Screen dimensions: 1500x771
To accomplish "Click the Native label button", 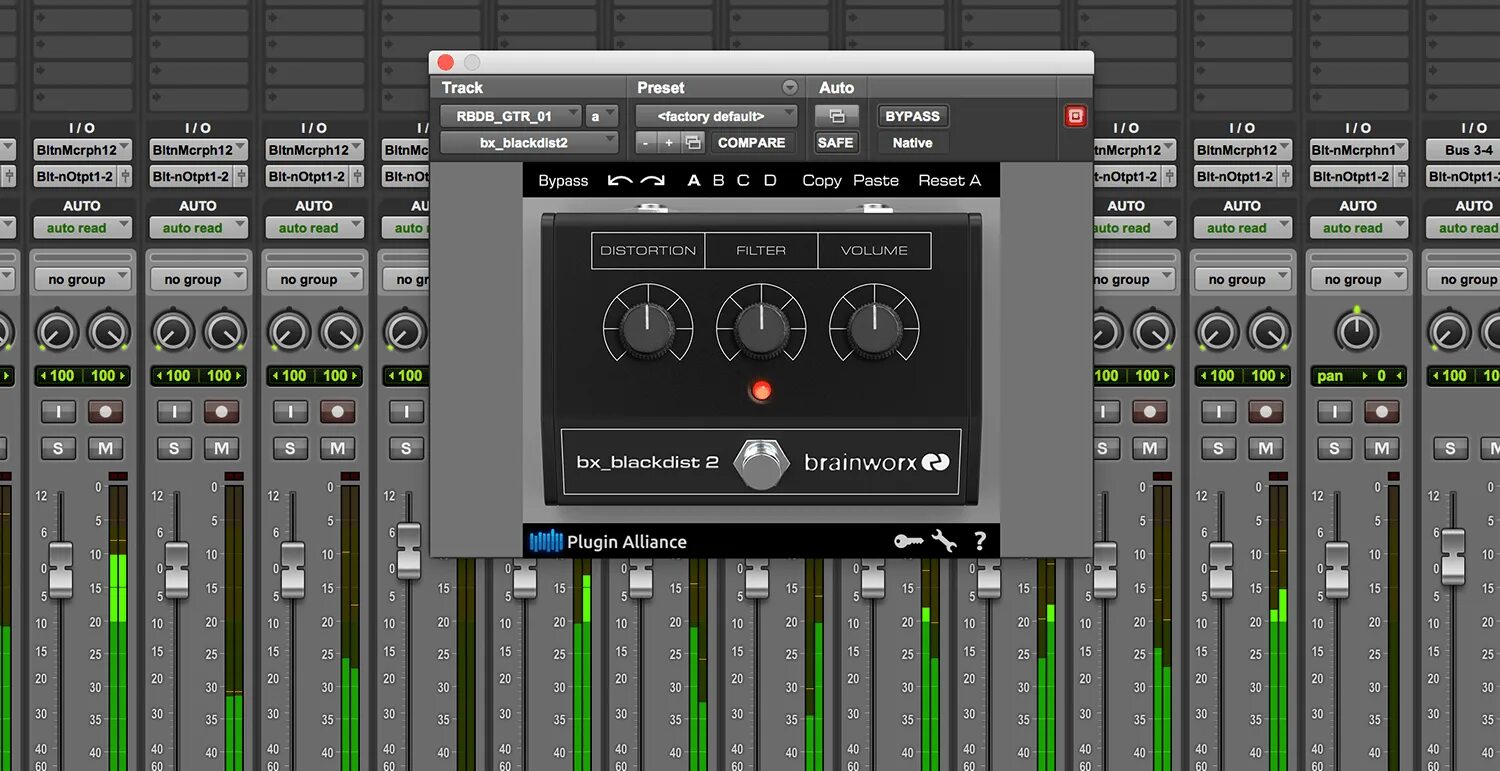I will pos(912,143).
